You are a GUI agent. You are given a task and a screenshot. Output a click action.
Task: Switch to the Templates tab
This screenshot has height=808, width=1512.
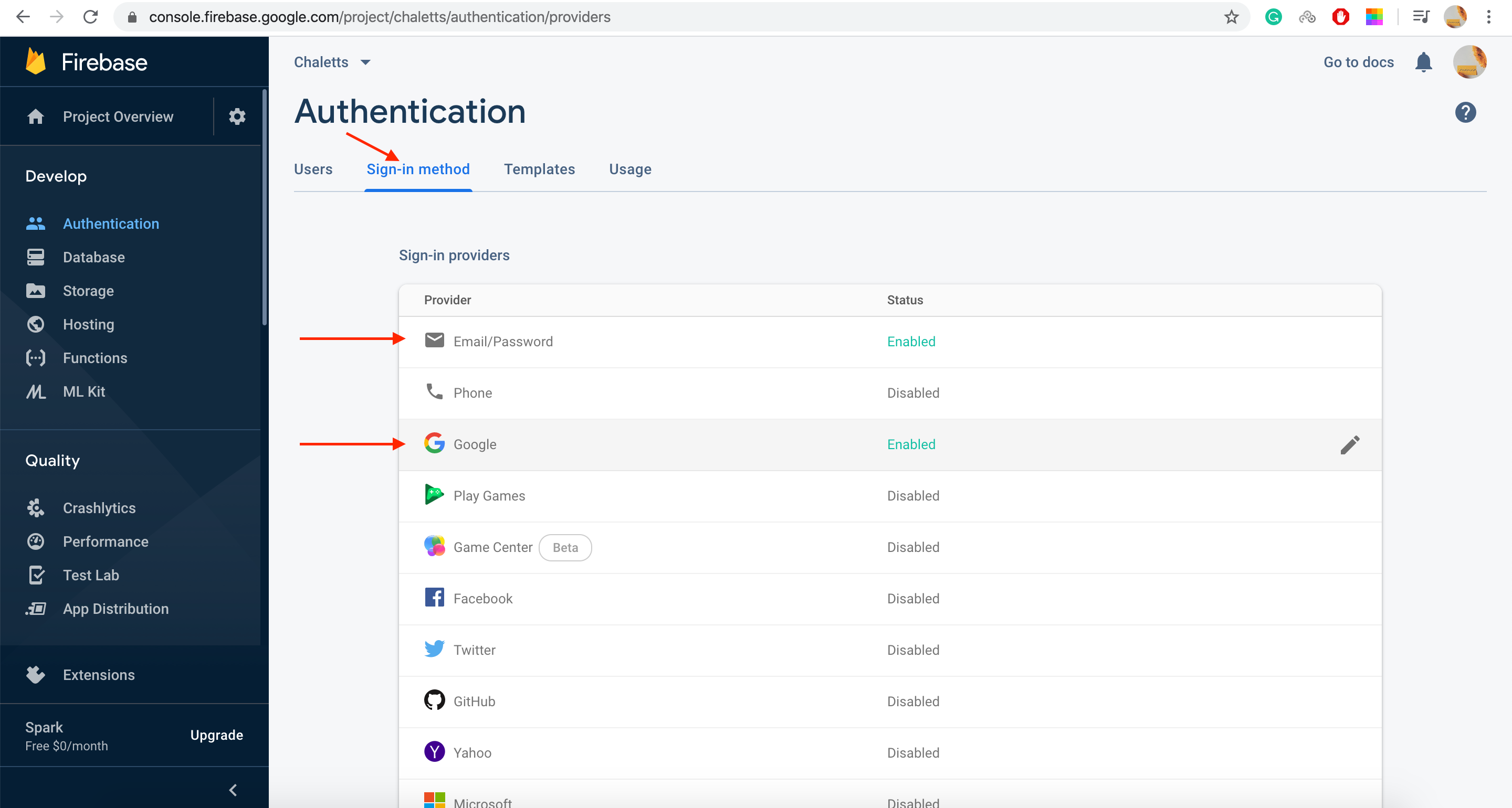tap(539, 169)
